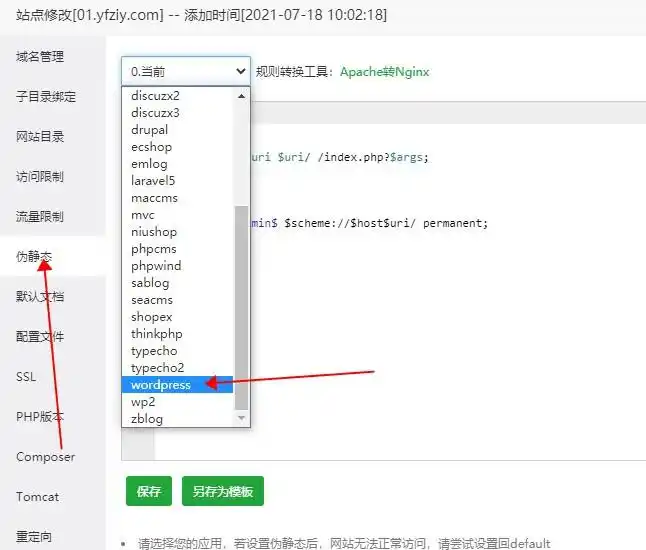Click the green 保存 button
The height and width of the screenshot is (550, 646).
point(149,492)
